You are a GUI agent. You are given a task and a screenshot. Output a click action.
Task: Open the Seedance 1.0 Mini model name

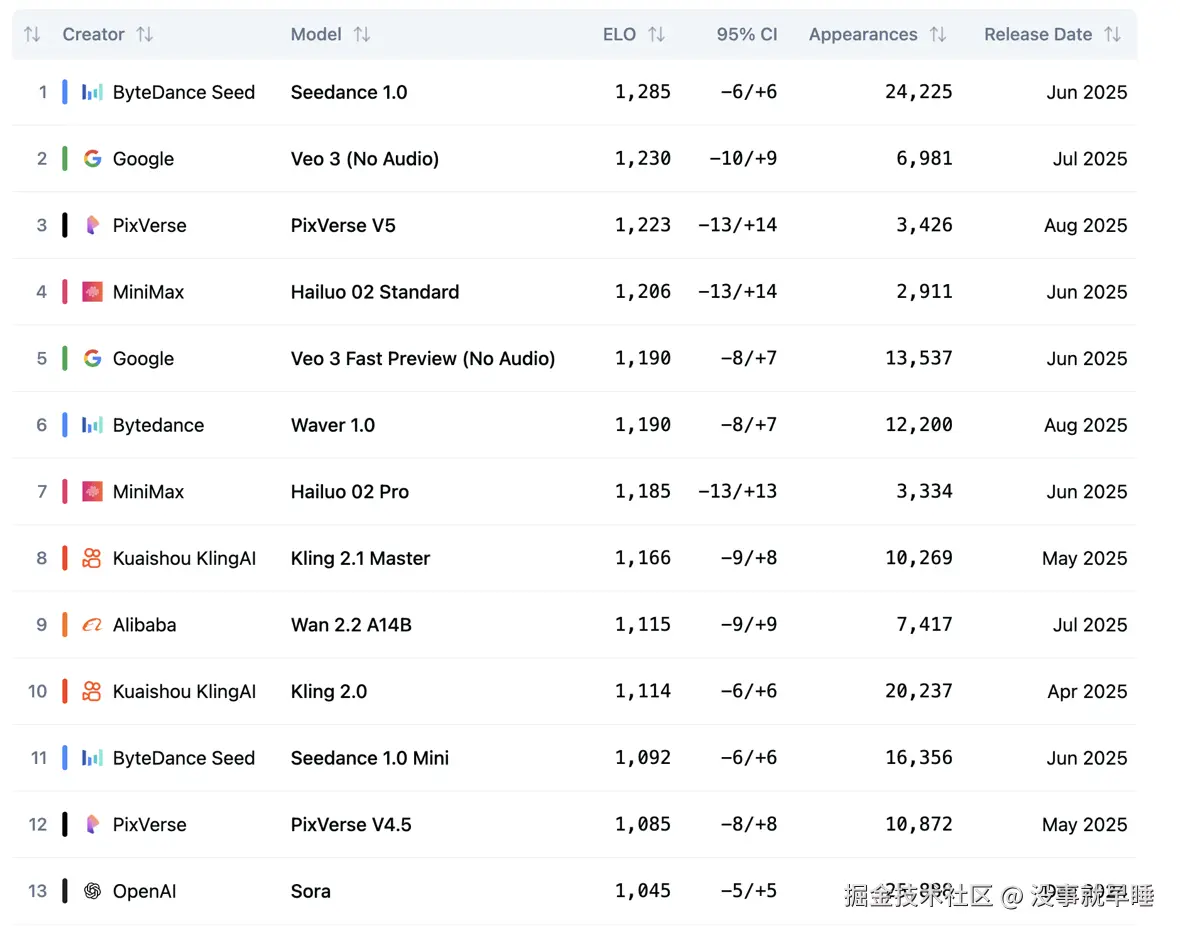coord(369,758)
